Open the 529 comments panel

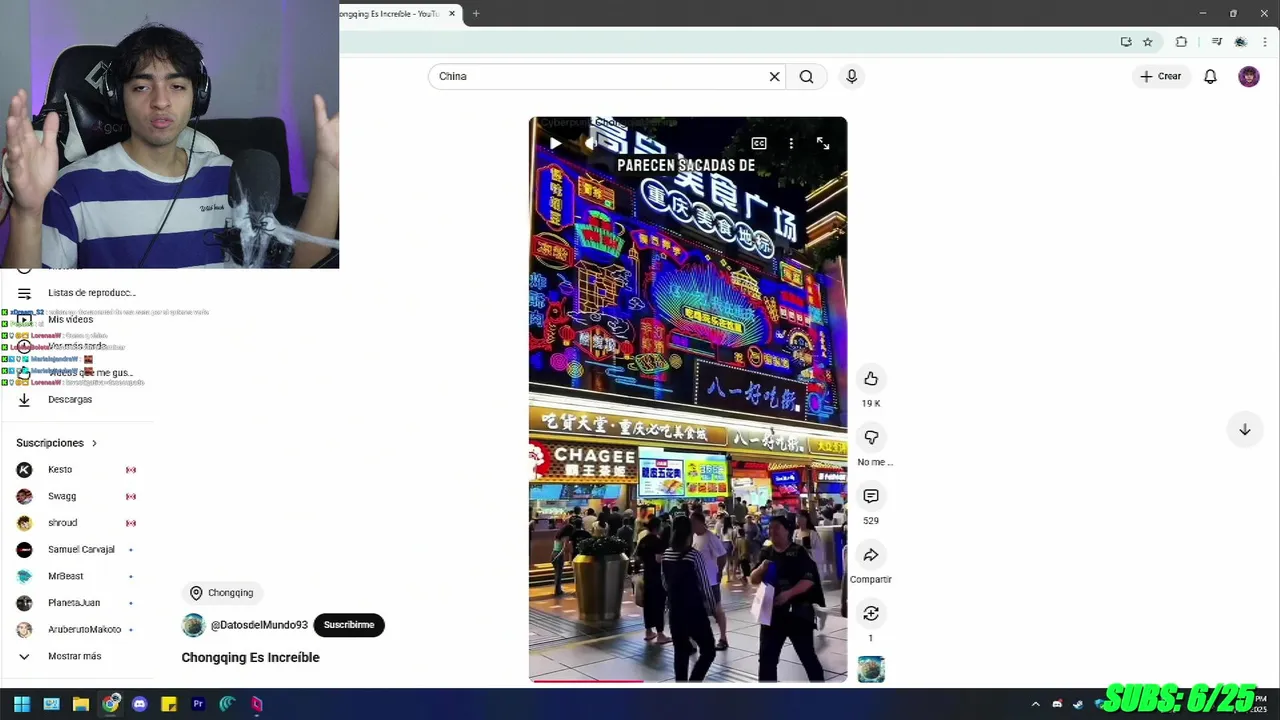pyautogui.click(x=871, y=496)
